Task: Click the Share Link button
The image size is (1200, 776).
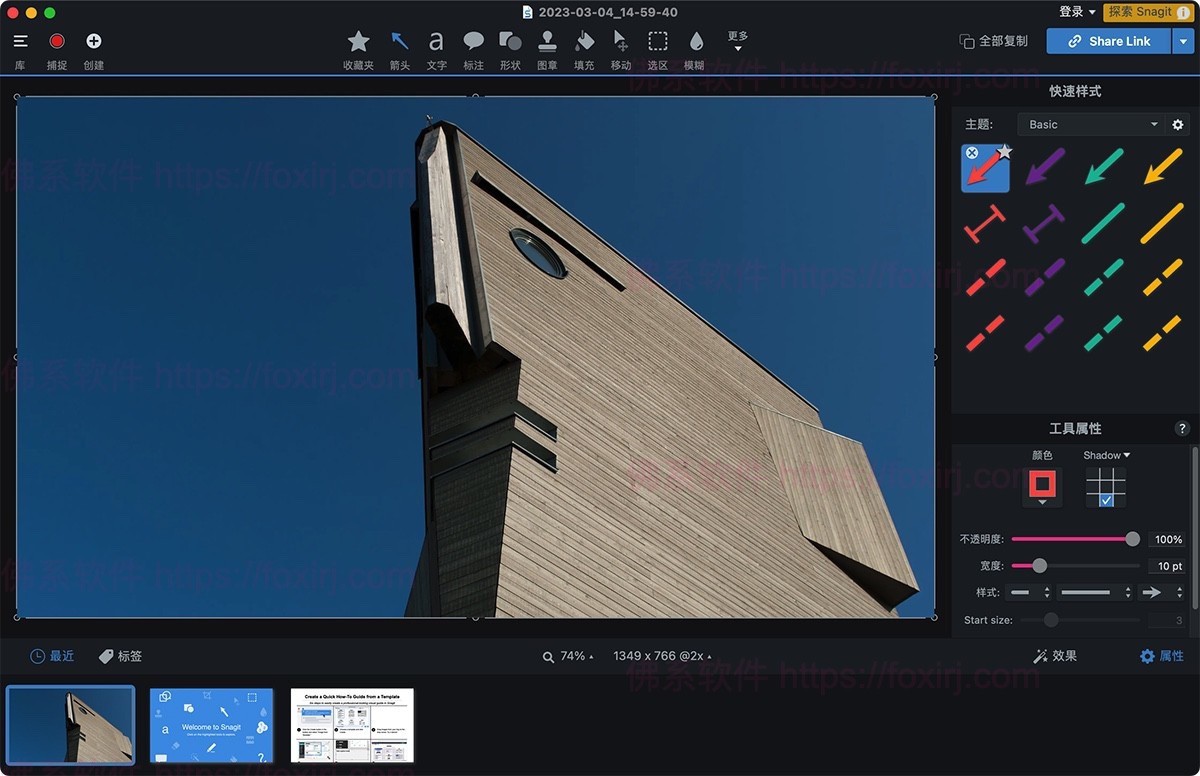Action: click(x=1108, y=41)
